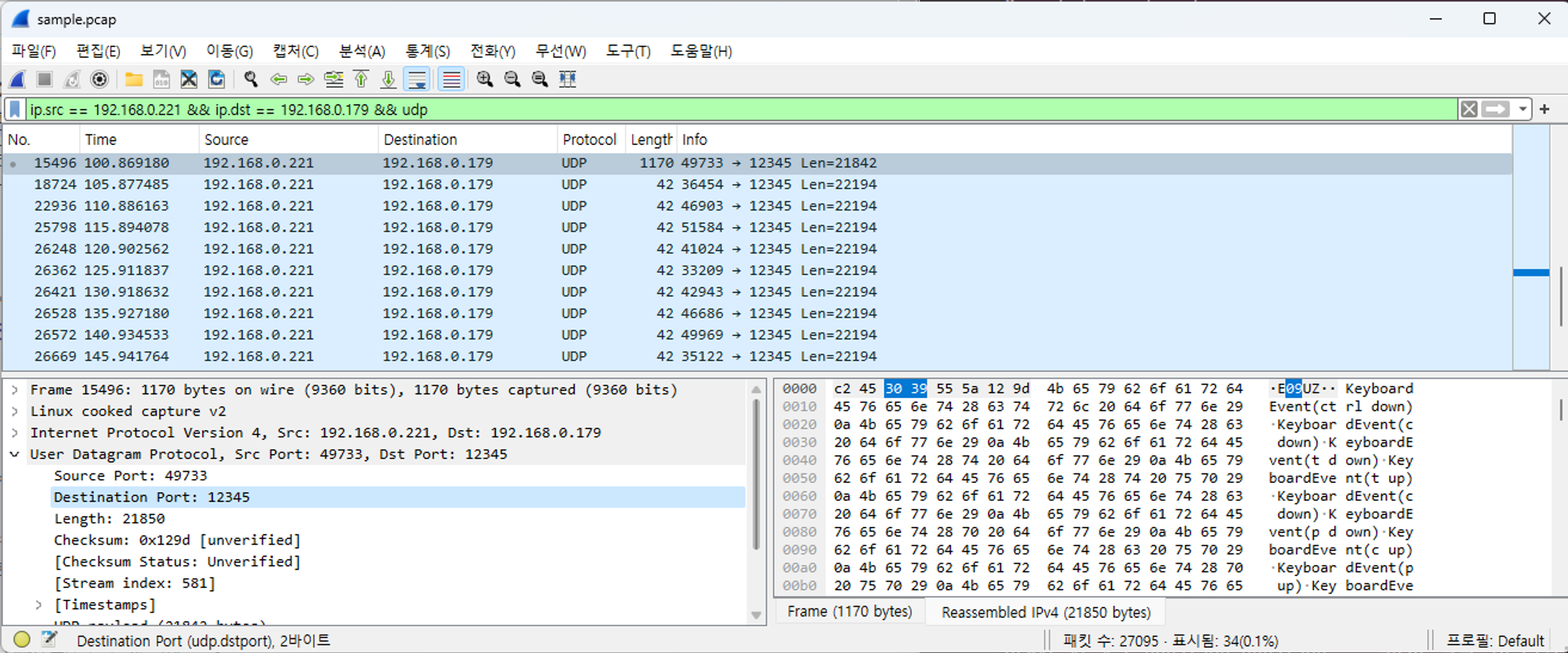The width and height of the screenshot is (1568, 653).
Task: Go forward with the right green arrow
Action: click(x=306, y=79)
